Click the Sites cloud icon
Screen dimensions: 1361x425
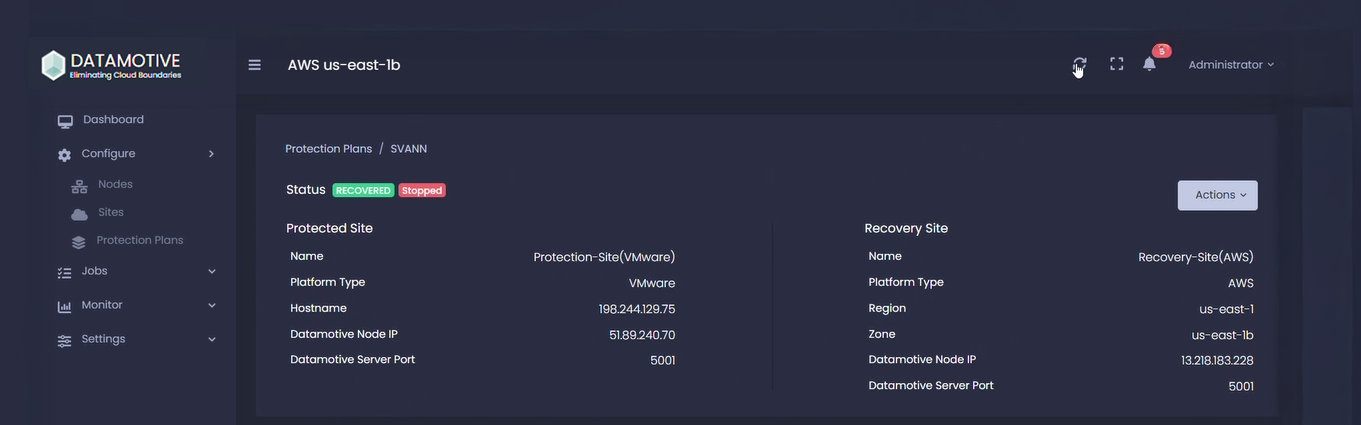[x=79, y=214]
